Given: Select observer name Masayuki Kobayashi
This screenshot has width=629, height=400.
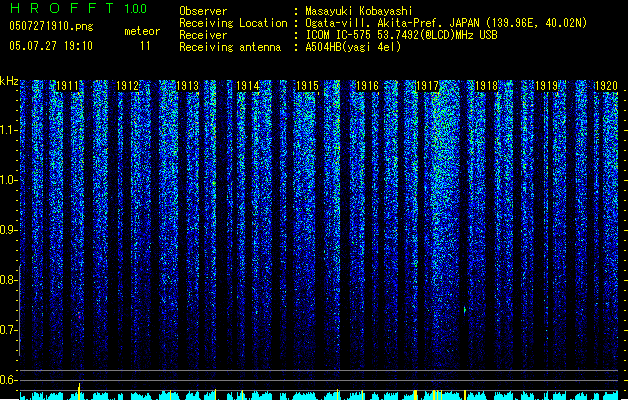Looking at the screenshot, I should 359,11.
